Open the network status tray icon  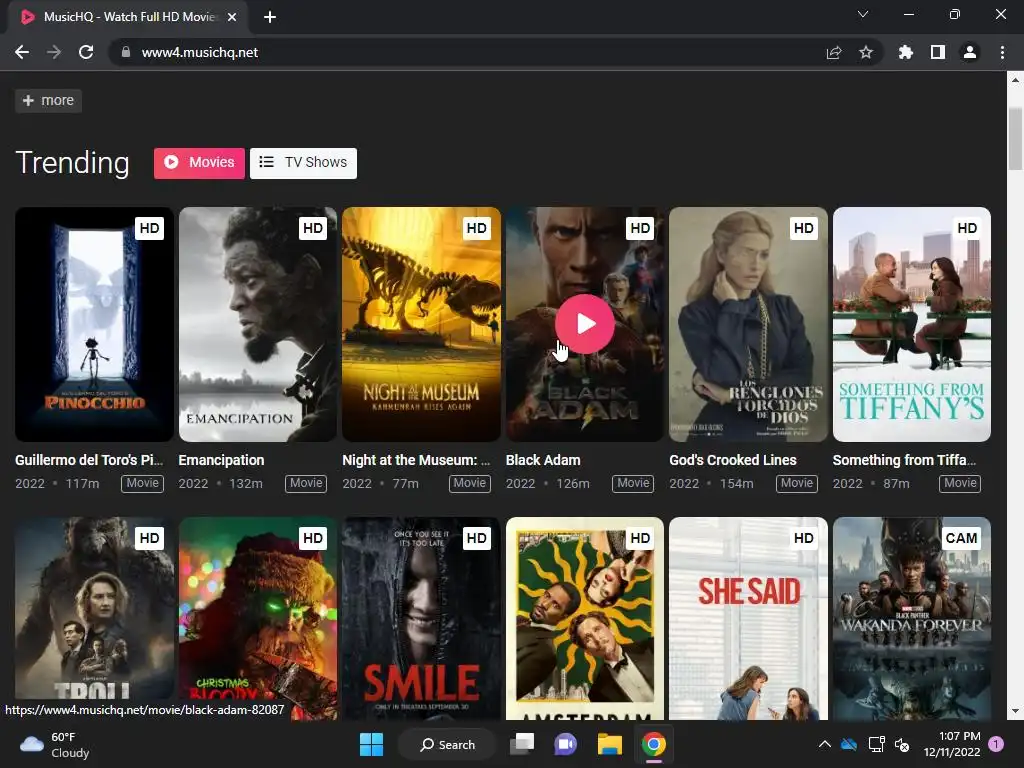point(876,744)
